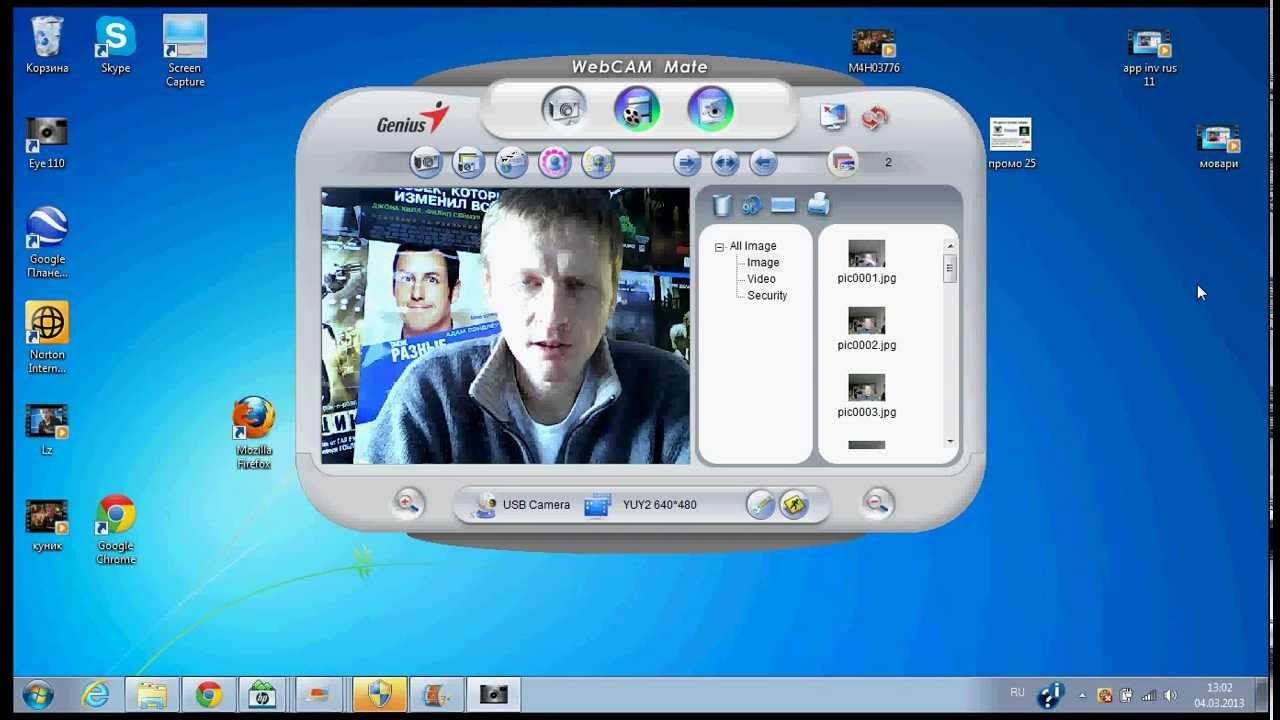Click the blue mail-at icon above file tree

pyautogui.click(x=752, y=205)
